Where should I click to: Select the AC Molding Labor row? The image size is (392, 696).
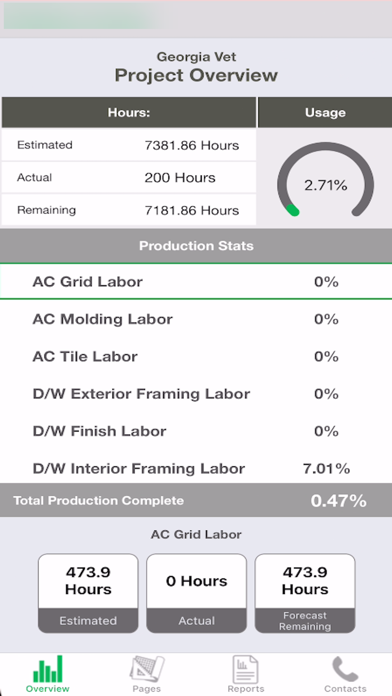click(x=196, y=319)
